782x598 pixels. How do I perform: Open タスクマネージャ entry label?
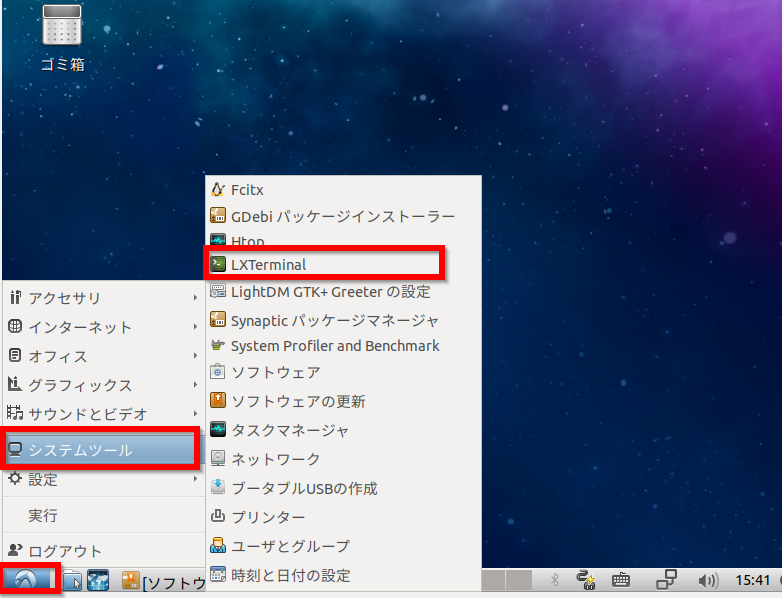pyautogui.click(x=289, y=430)
